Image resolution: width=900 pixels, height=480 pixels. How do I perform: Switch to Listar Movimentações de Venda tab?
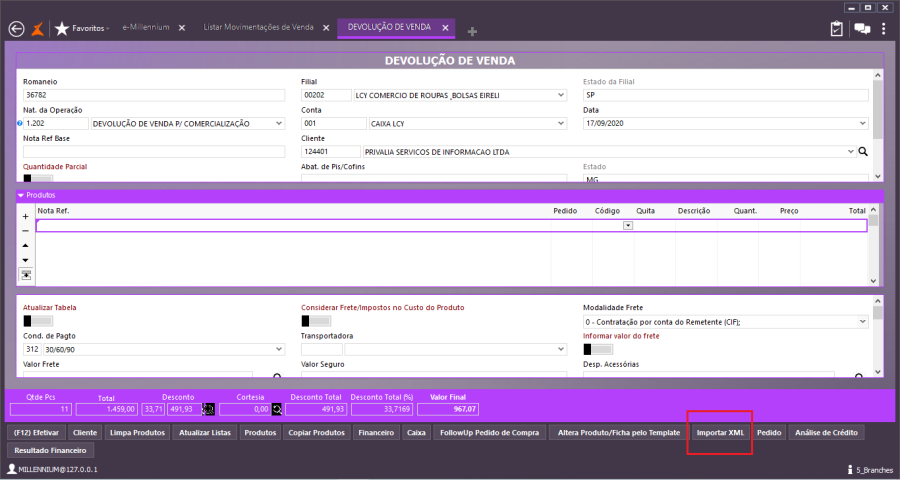tap(258, 27)
